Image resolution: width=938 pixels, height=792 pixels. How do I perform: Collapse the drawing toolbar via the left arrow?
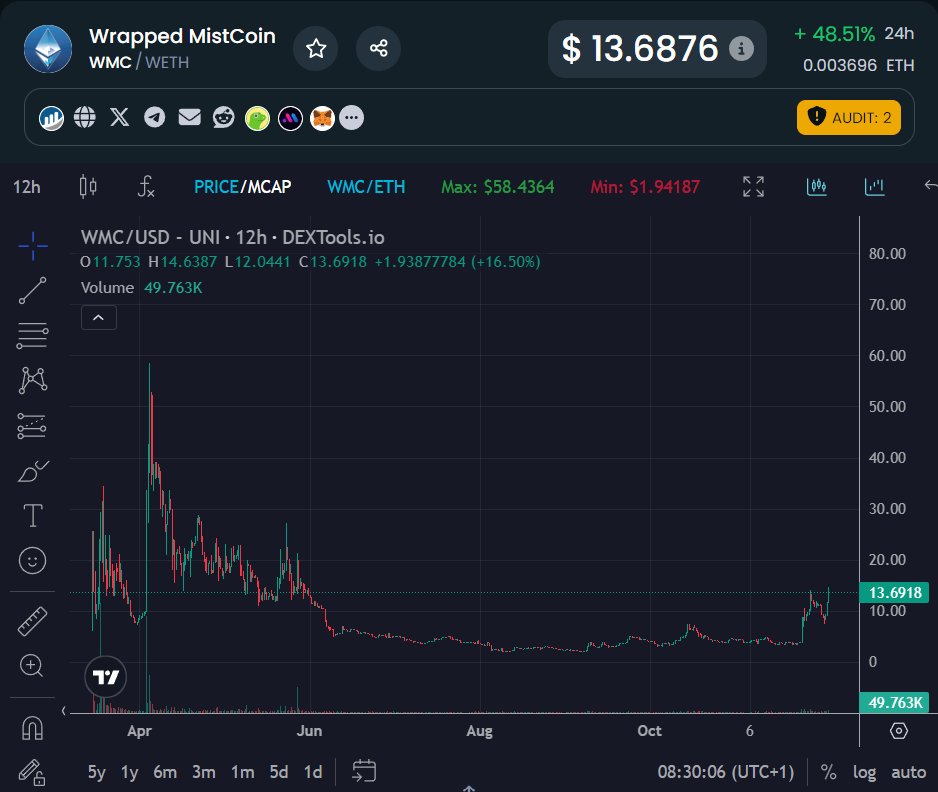coord(63,711)
